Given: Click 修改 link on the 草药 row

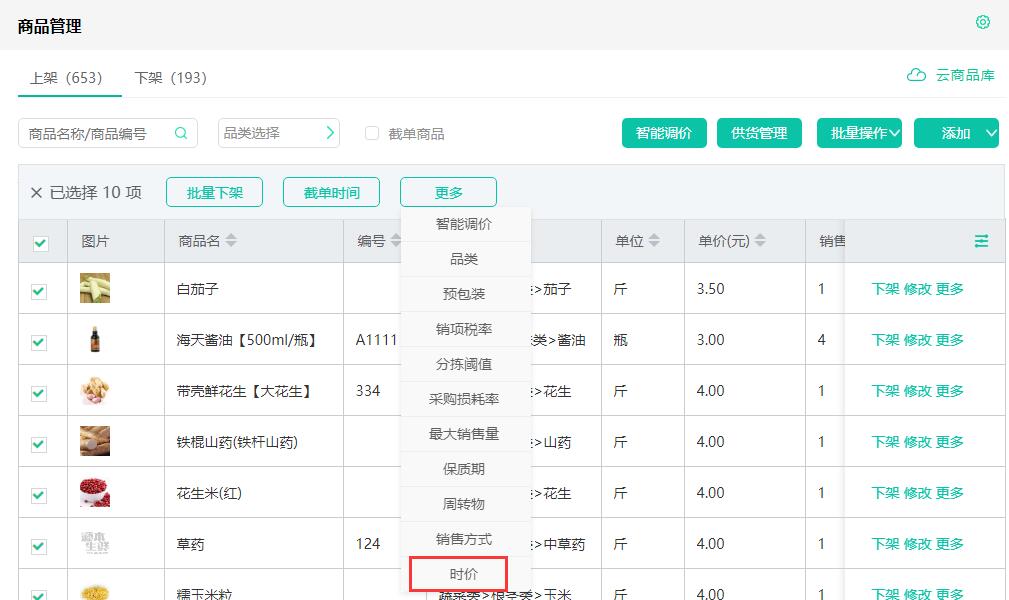Looking at the screenshot, I should pyautogui.click(x=917, y=543).
